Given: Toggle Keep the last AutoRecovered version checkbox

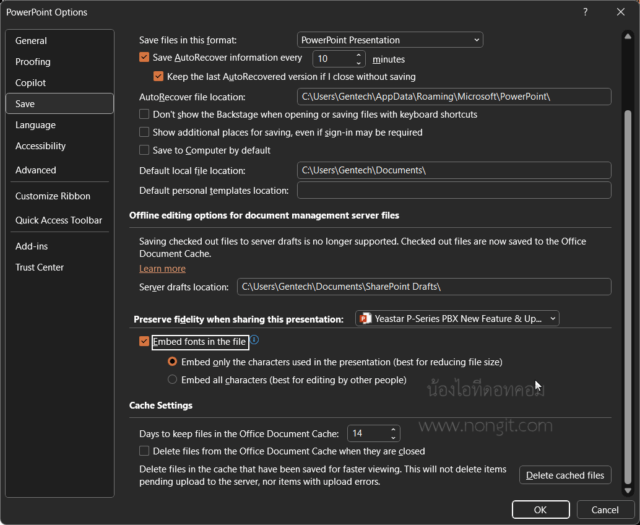Looking at the screenshot, I should pos(158,76).
